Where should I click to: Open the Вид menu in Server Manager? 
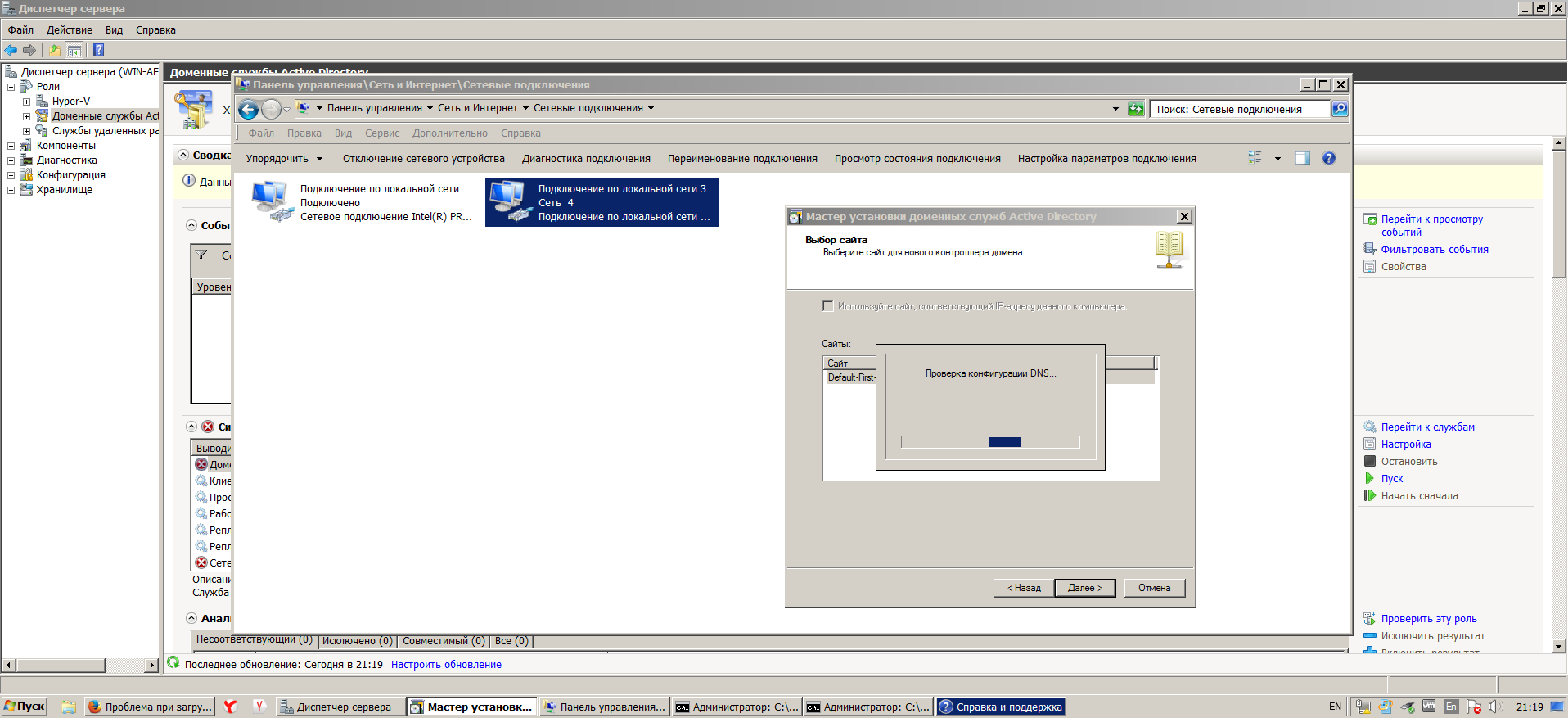pos(114,30)
